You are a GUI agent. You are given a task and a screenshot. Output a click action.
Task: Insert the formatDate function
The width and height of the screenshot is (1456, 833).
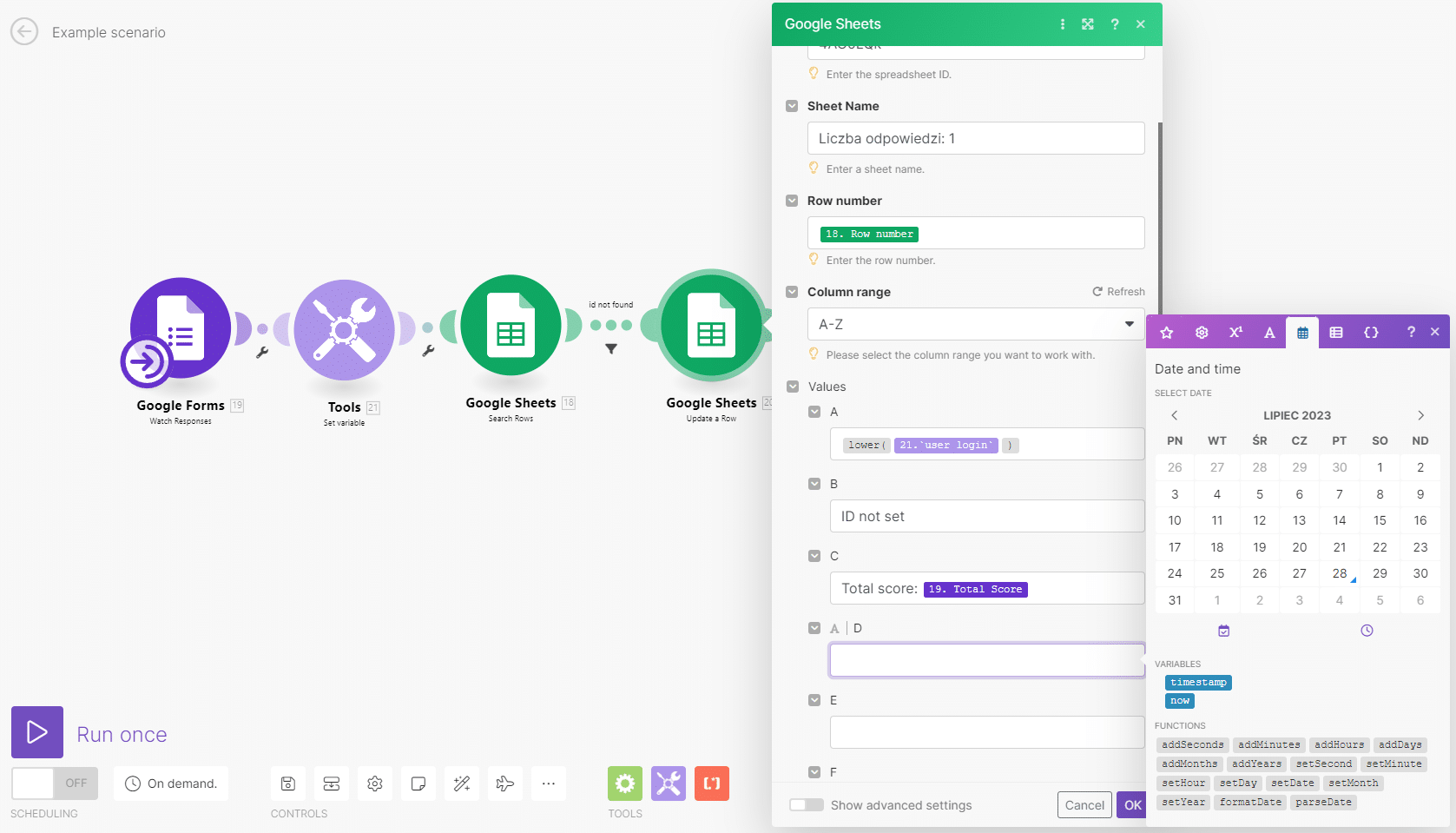click(1250, 803)
